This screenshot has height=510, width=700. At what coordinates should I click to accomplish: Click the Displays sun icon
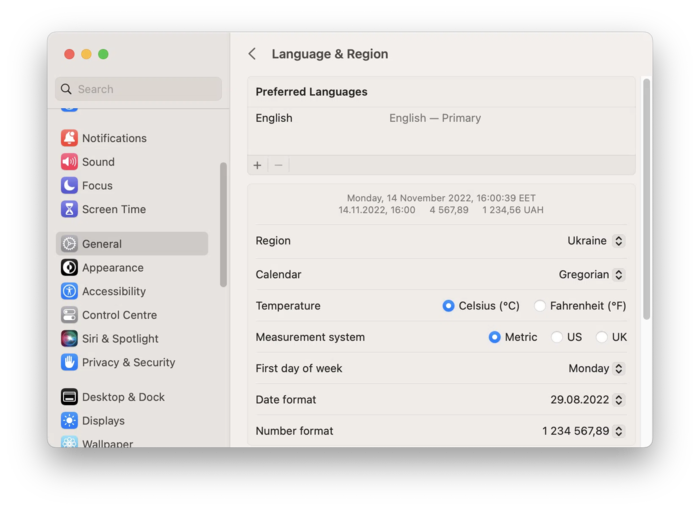[x=69, y=421]
